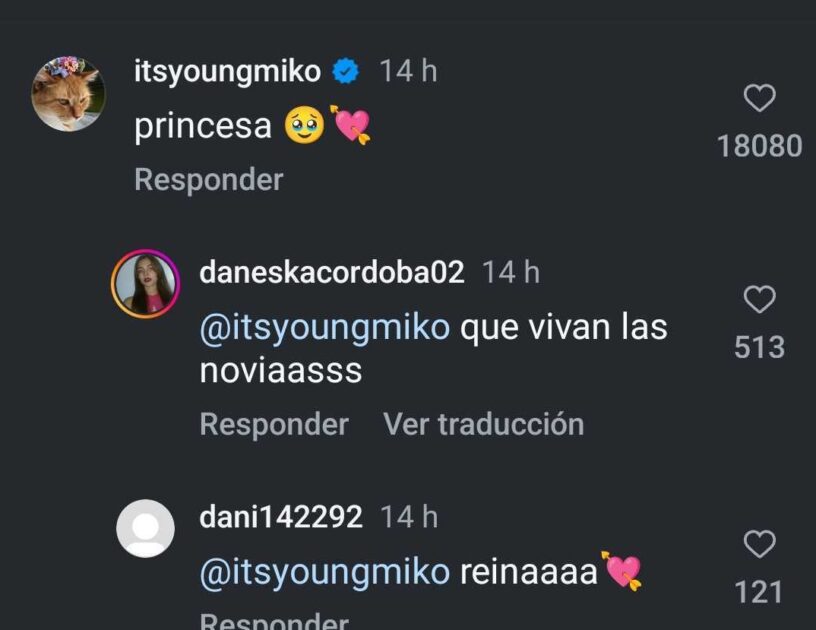Reply to itsyoungmiko's princesa comment

click(209, 180)
